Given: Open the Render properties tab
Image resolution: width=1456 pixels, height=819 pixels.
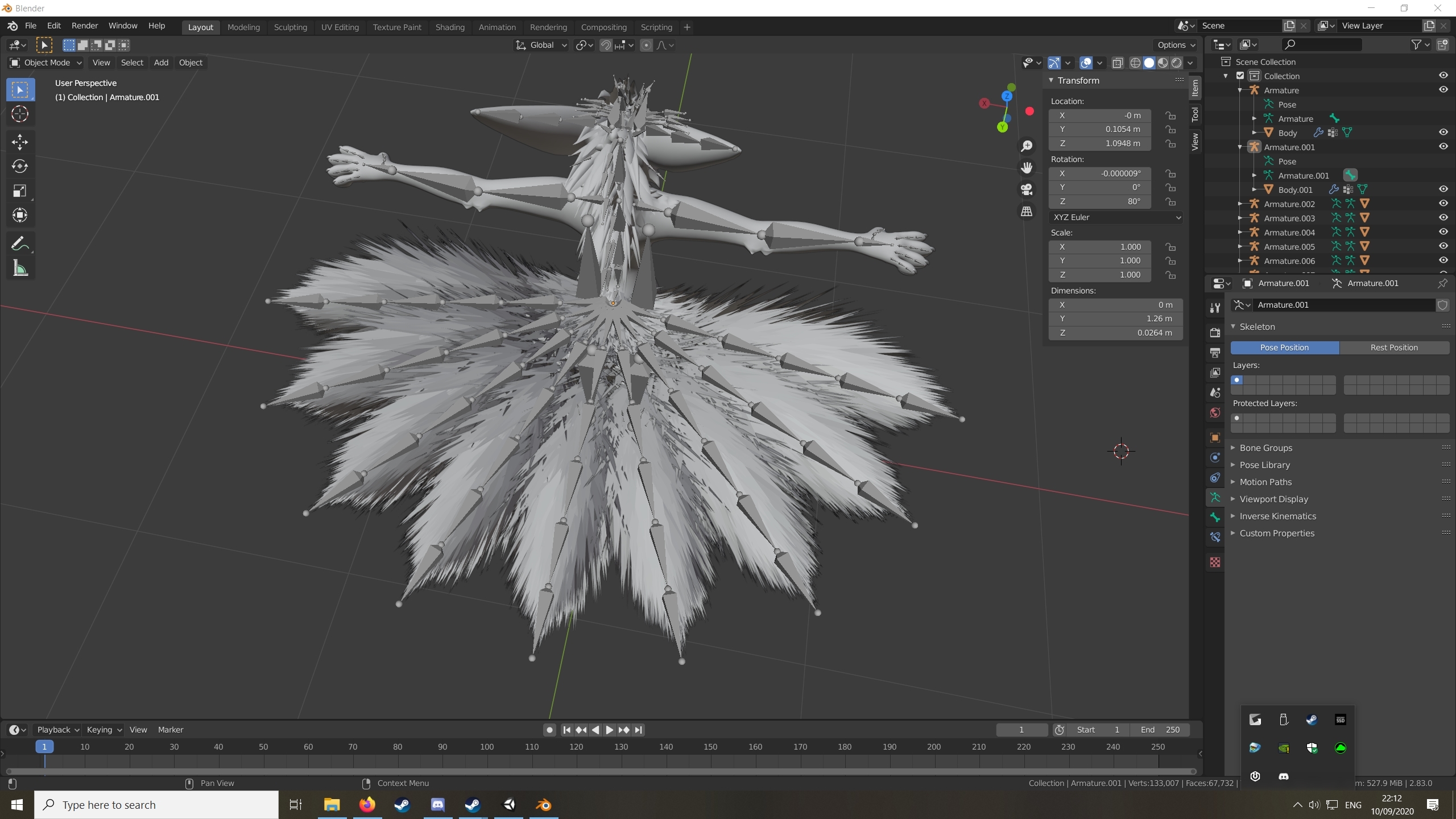Looking at the screenshot, I should (1214, 332).
